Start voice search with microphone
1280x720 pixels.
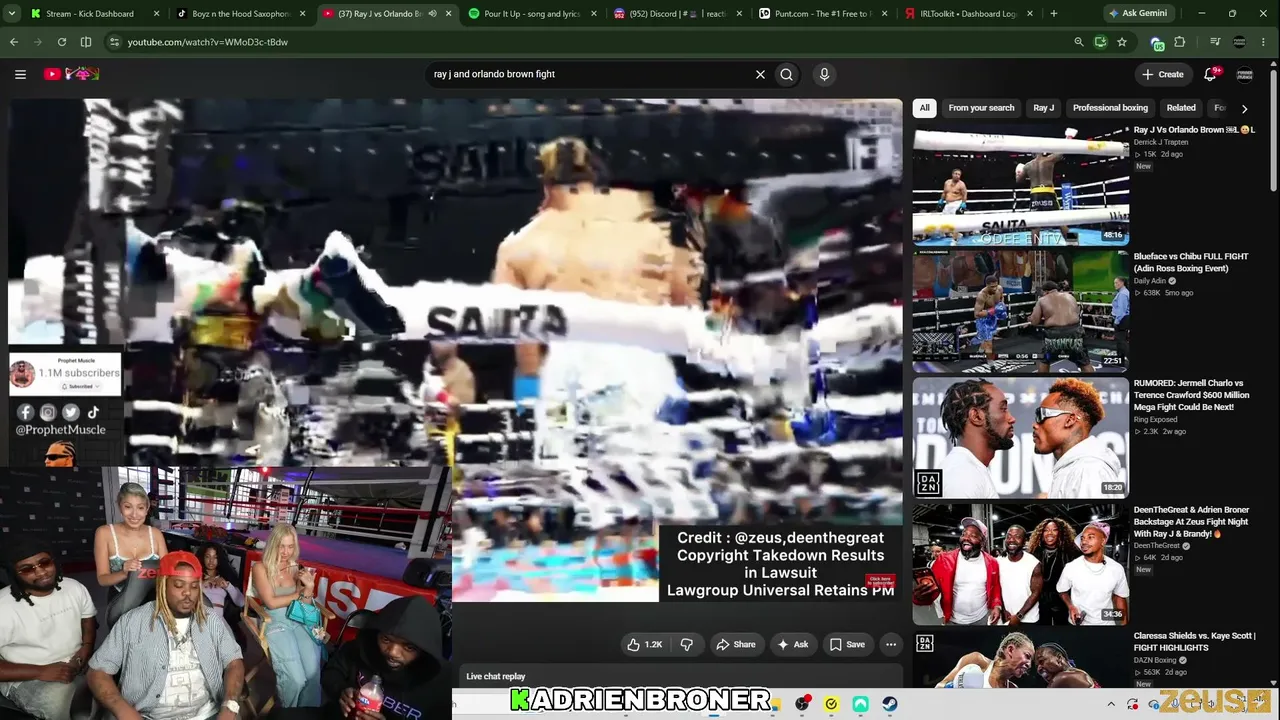coord(824,74)
